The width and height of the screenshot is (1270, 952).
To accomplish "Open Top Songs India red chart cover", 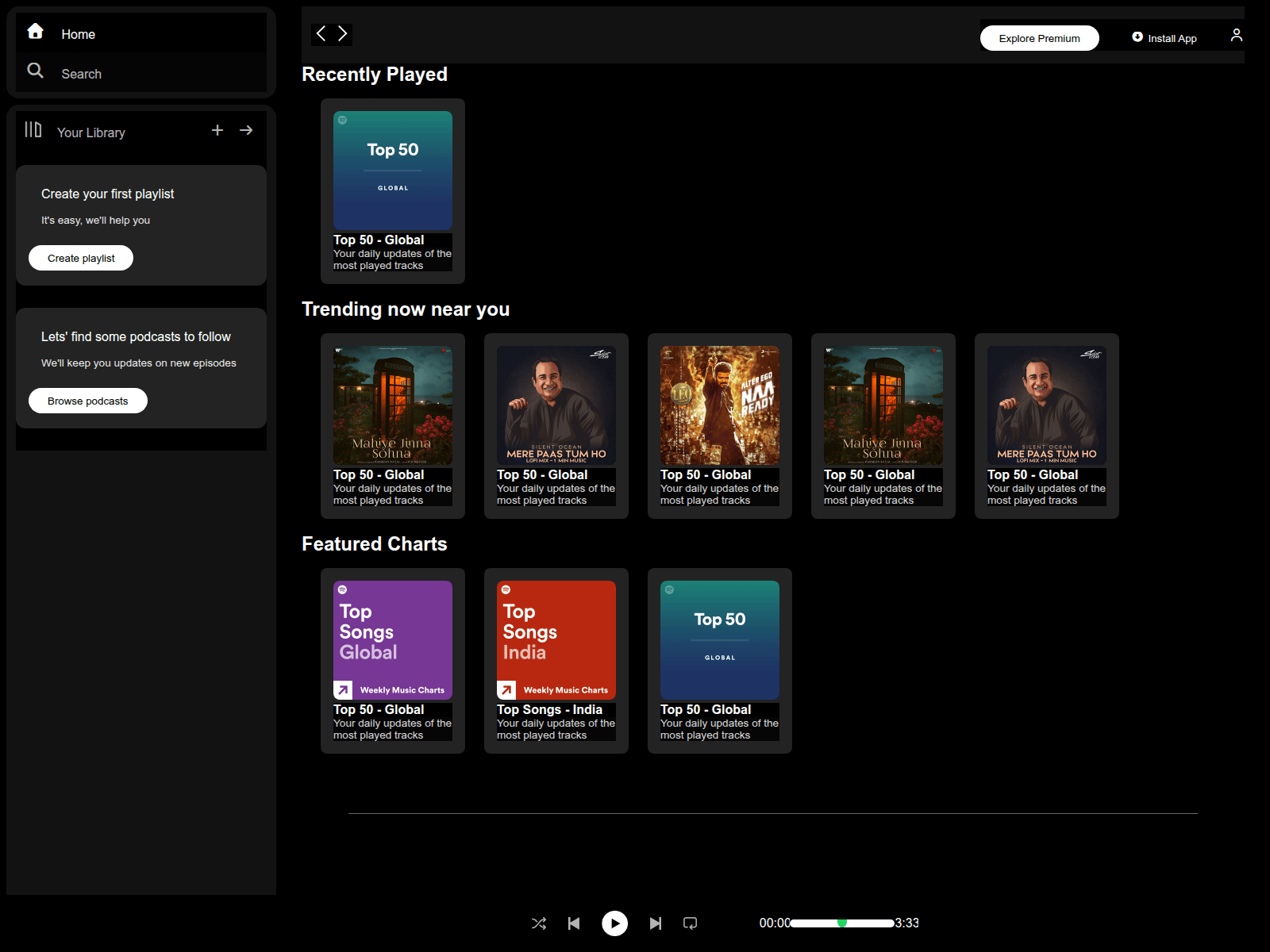I will tap(556, 640).
